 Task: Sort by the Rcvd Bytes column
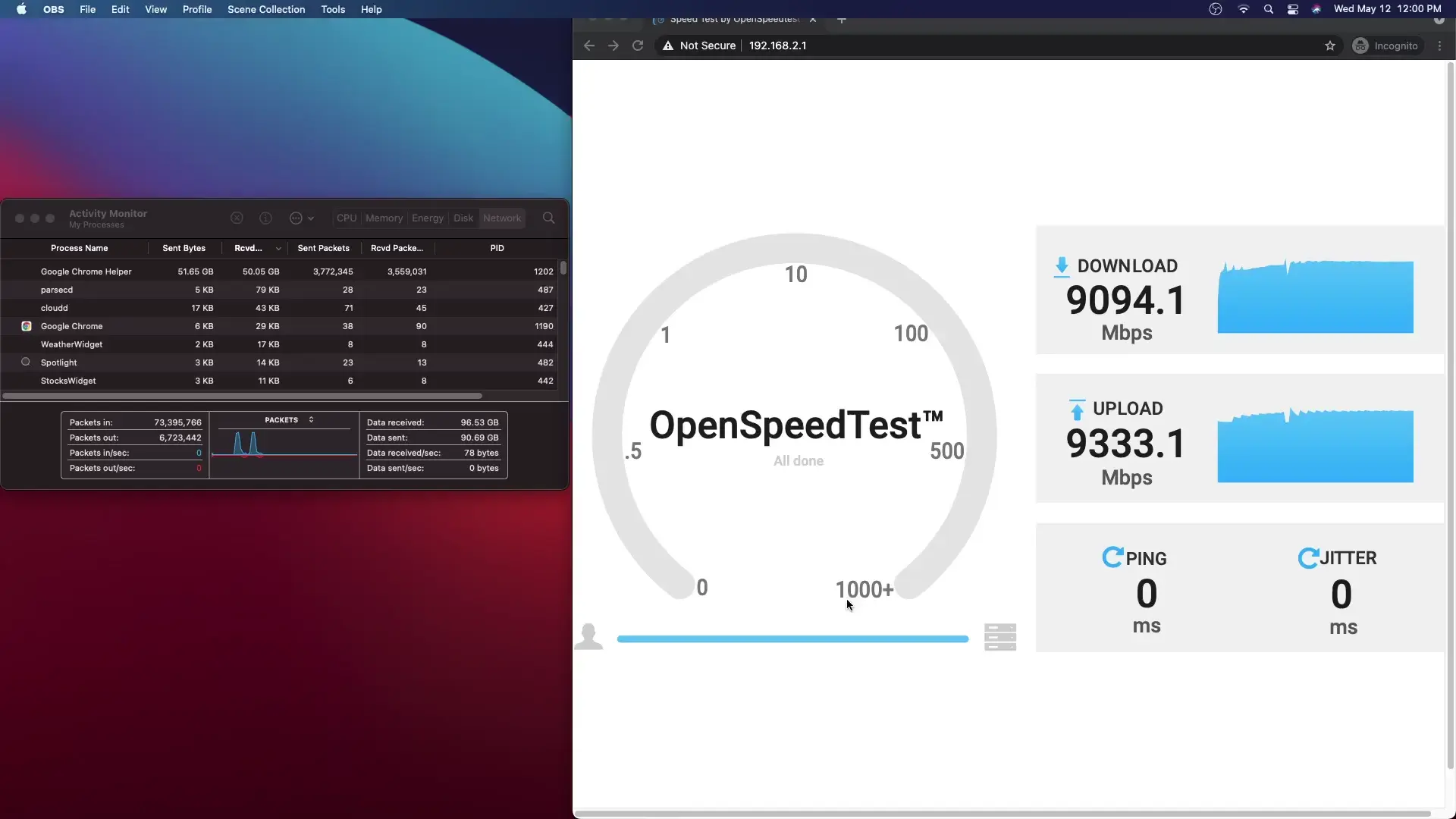257,248
